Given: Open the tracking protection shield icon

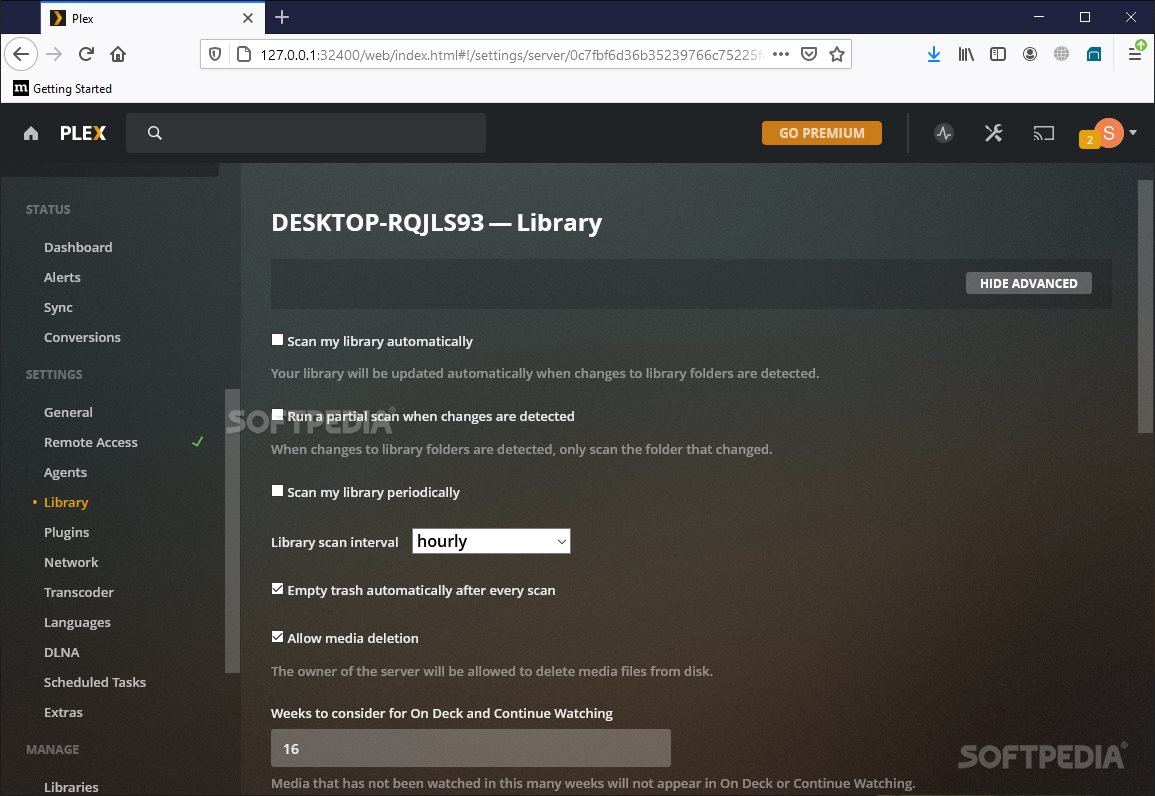Looking at the screenshot, I should point(215,54).
